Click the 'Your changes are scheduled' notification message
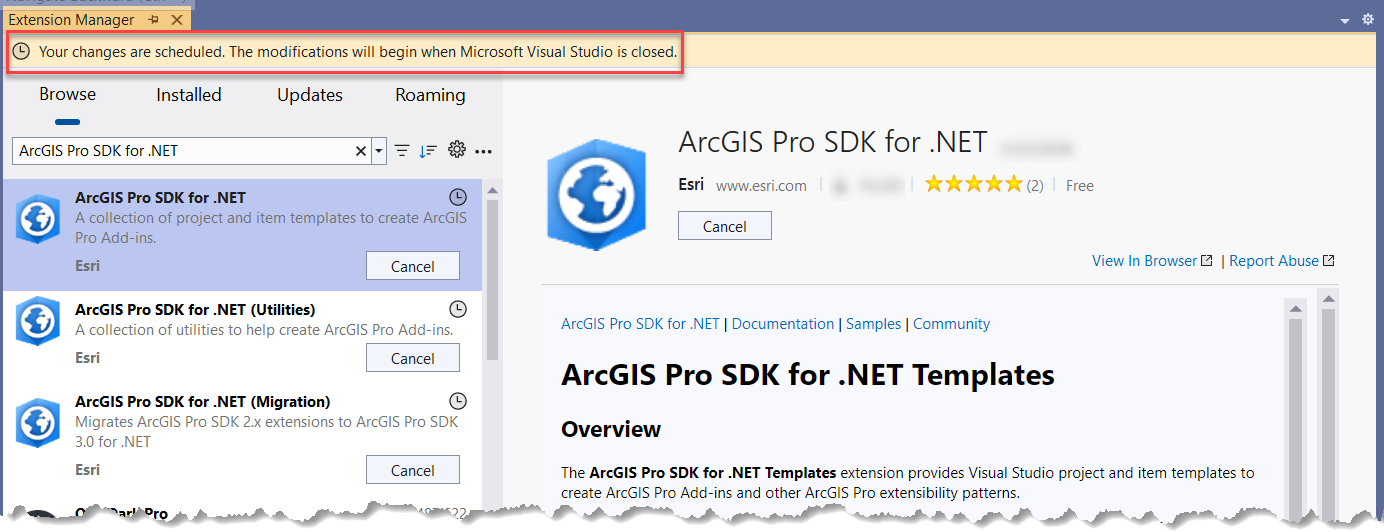Screen dimensions: 1384x532 pos(358,51)
